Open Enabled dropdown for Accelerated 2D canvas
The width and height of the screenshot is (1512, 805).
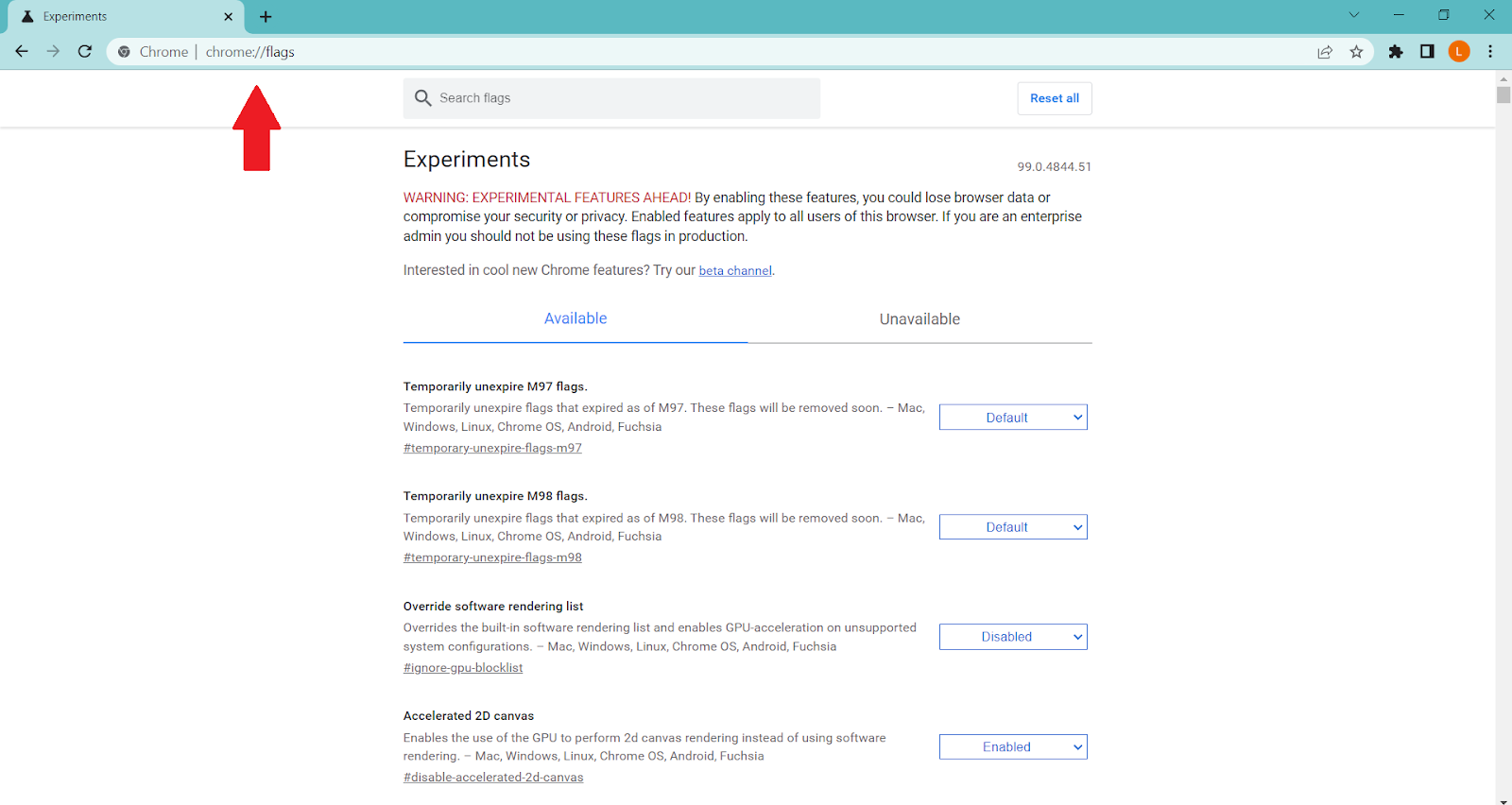[x=1013, y=747]
